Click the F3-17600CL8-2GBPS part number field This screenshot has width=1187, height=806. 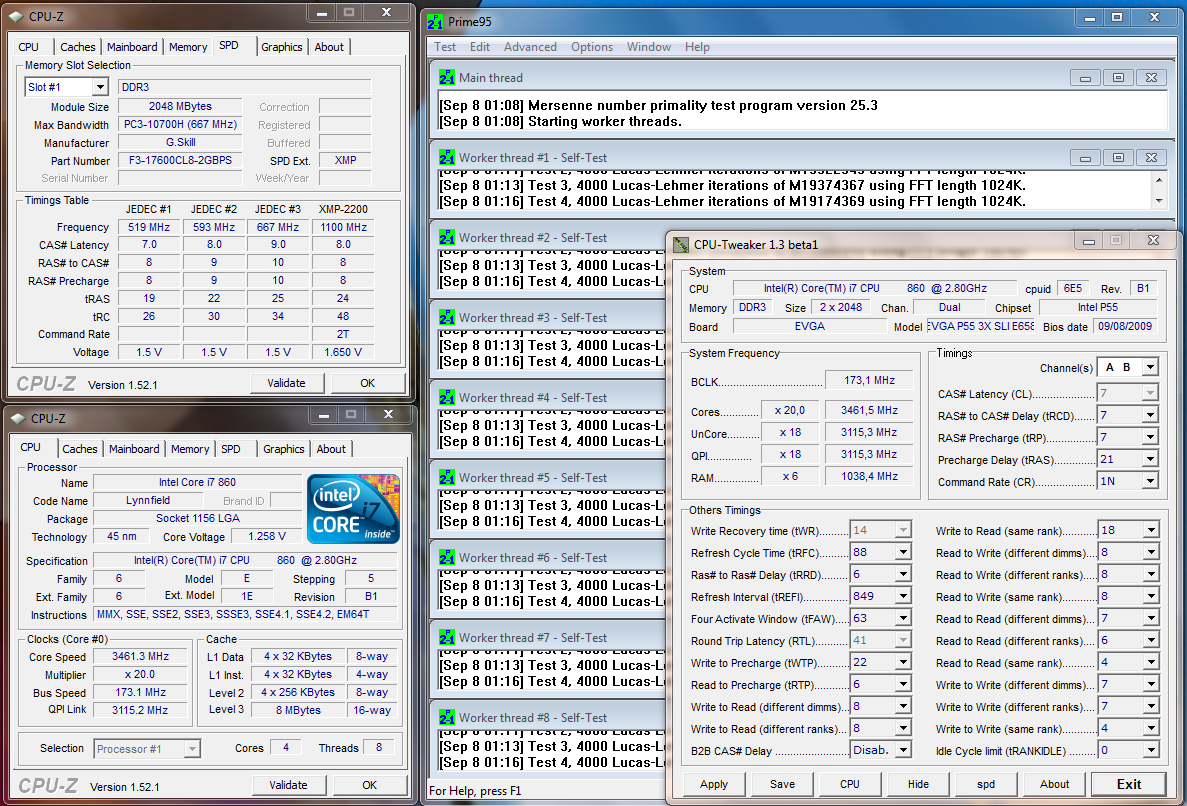coord(180,160)
